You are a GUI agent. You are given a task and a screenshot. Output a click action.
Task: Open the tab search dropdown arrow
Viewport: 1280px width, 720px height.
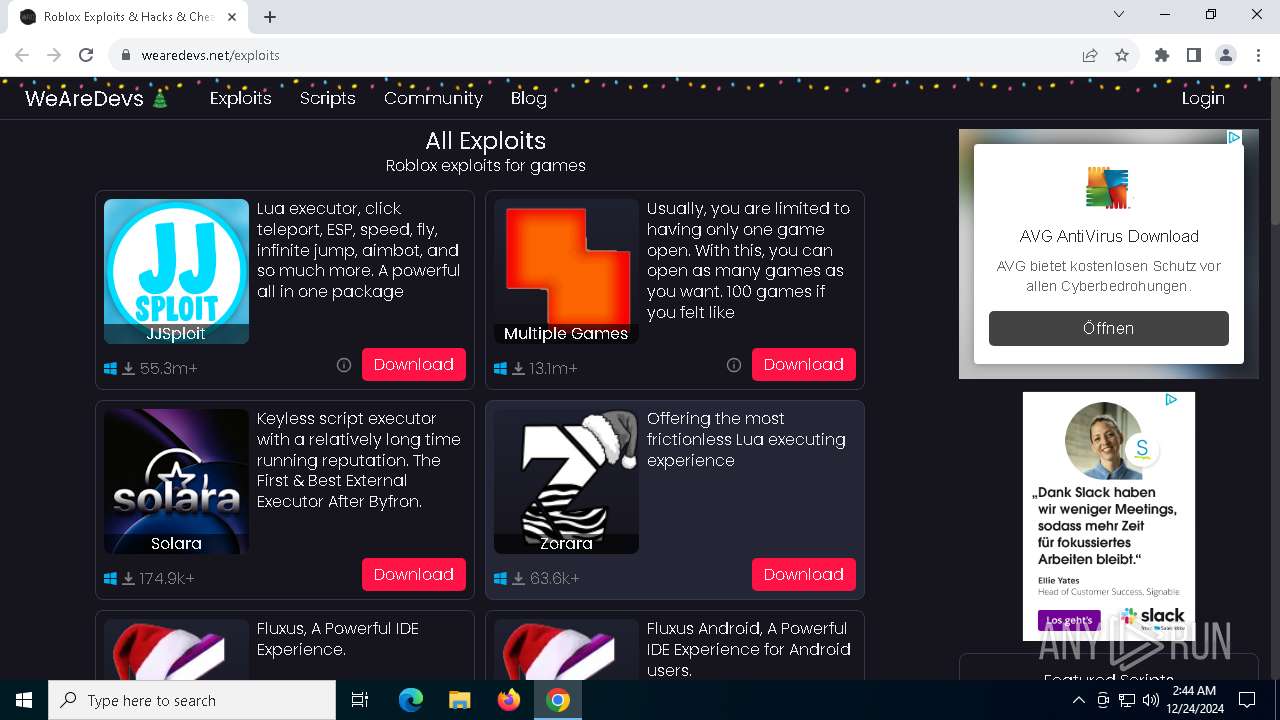coord(1119,14)
